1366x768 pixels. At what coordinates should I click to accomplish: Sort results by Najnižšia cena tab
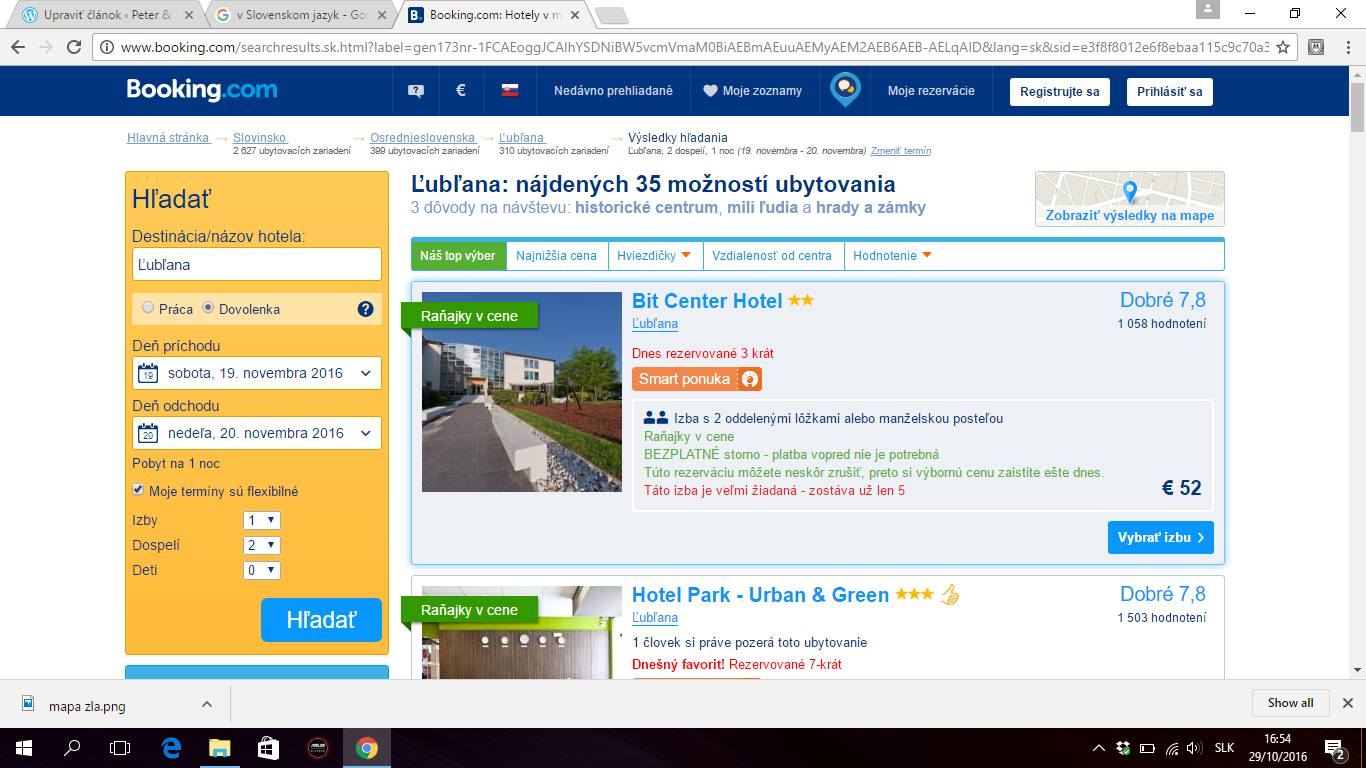[556, 256]
